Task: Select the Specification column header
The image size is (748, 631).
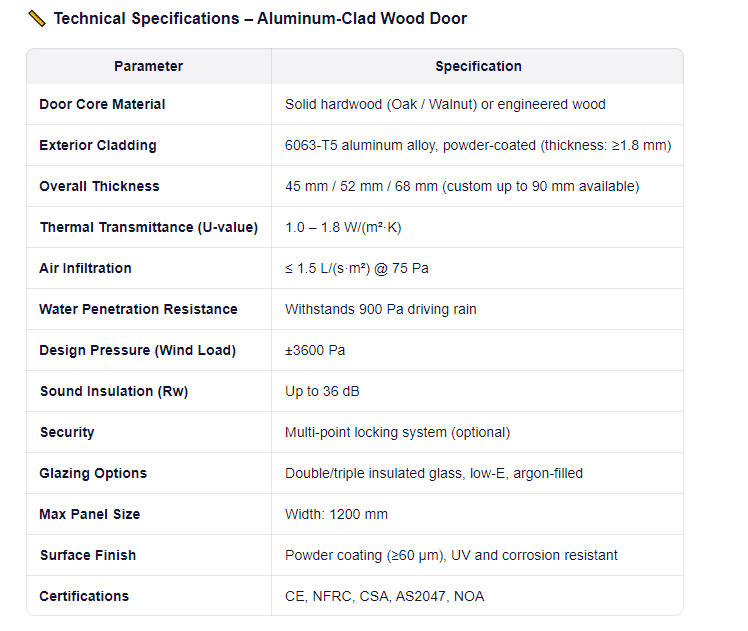Action: pyautogui.click(x=478, y=66)
